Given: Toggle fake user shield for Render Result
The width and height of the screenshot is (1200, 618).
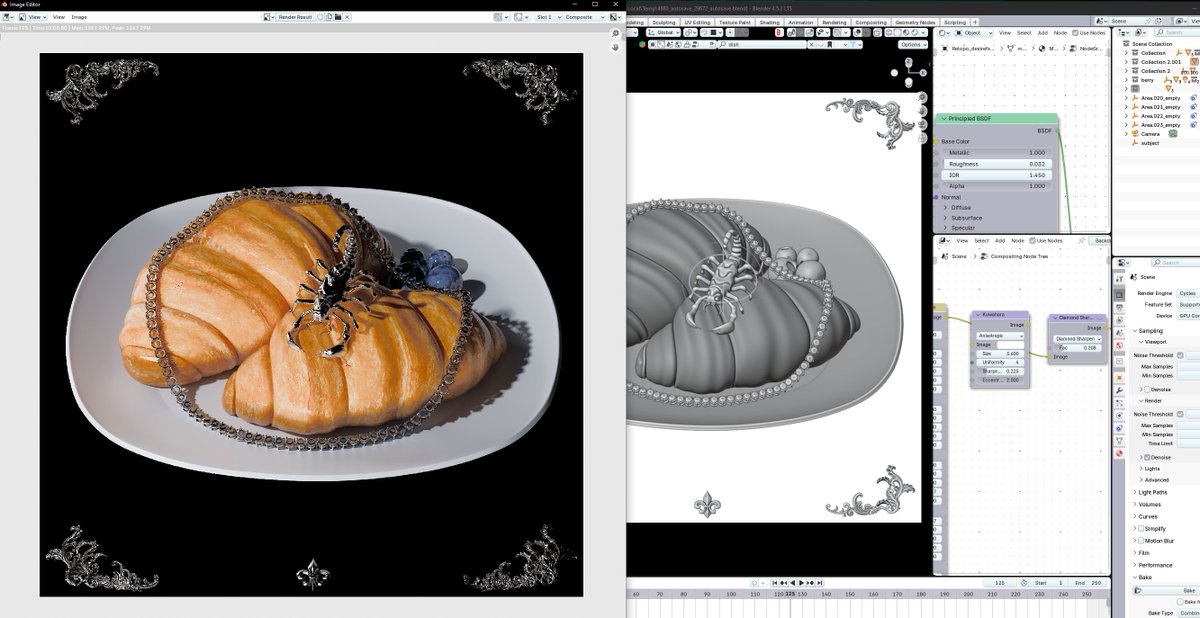Looking at the screenshot, I should point(320,17).
